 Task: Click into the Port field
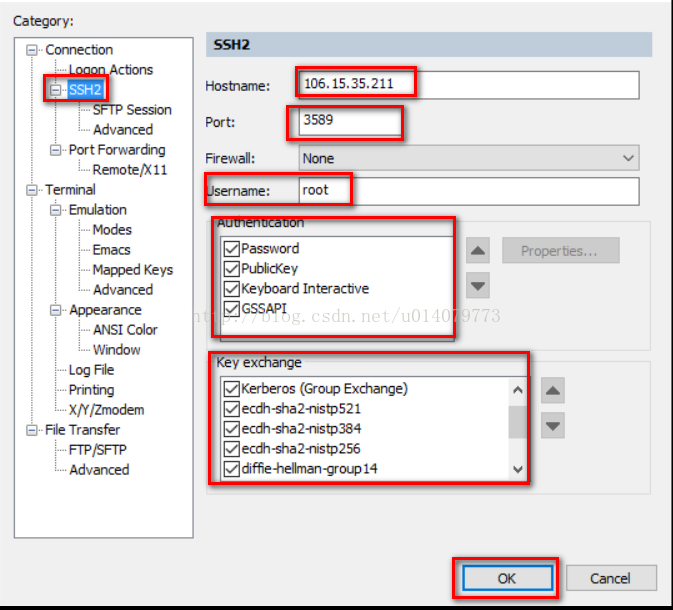coord(350,122)
